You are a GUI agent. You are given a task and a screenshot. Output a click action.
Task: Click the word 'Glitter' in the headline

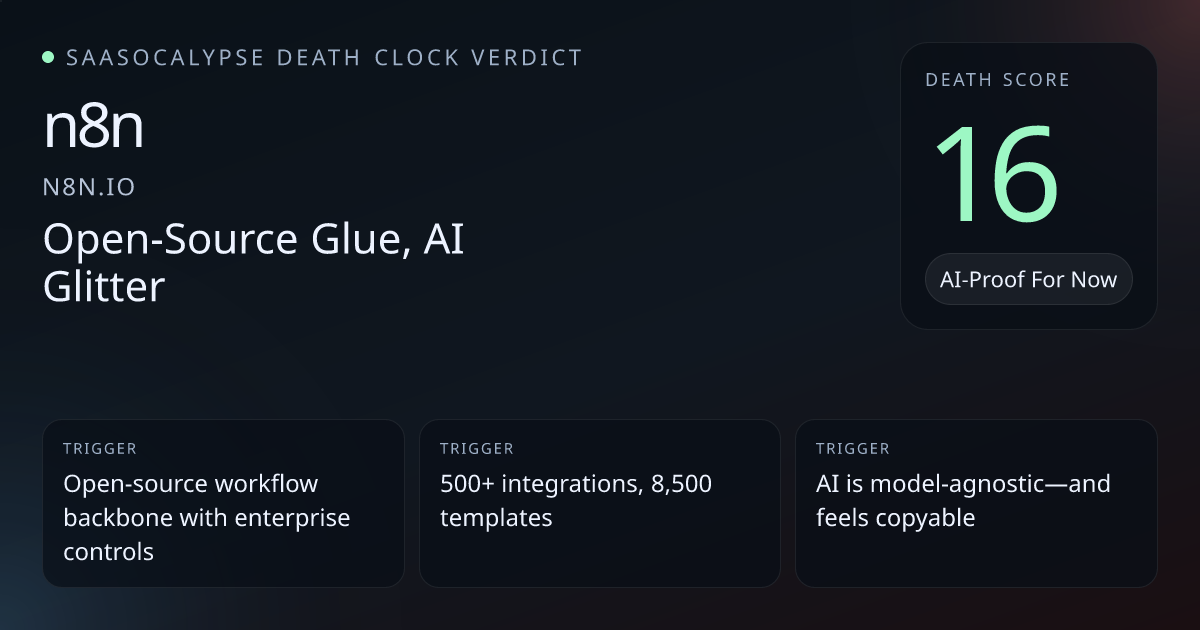[103, 287]
